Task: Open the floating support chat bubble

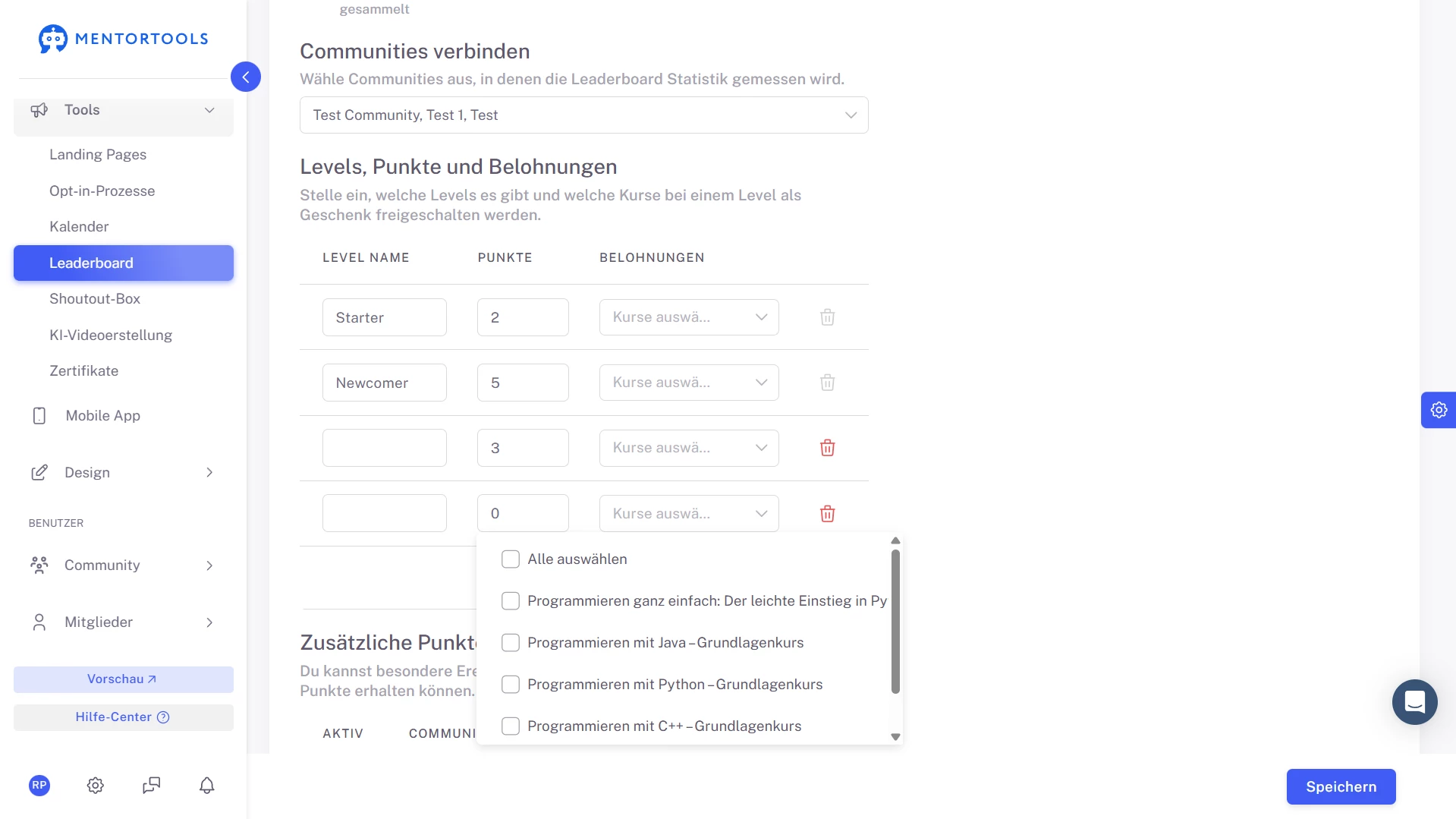Action: point(1414,702)
